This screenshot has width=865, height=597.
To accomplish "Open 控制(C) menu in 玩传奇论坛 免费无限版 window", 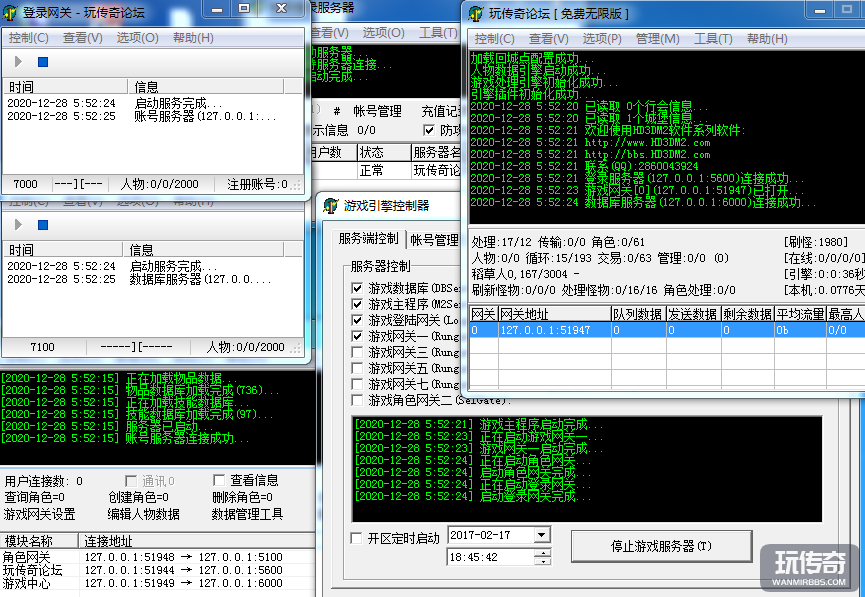I will (495, 39).
